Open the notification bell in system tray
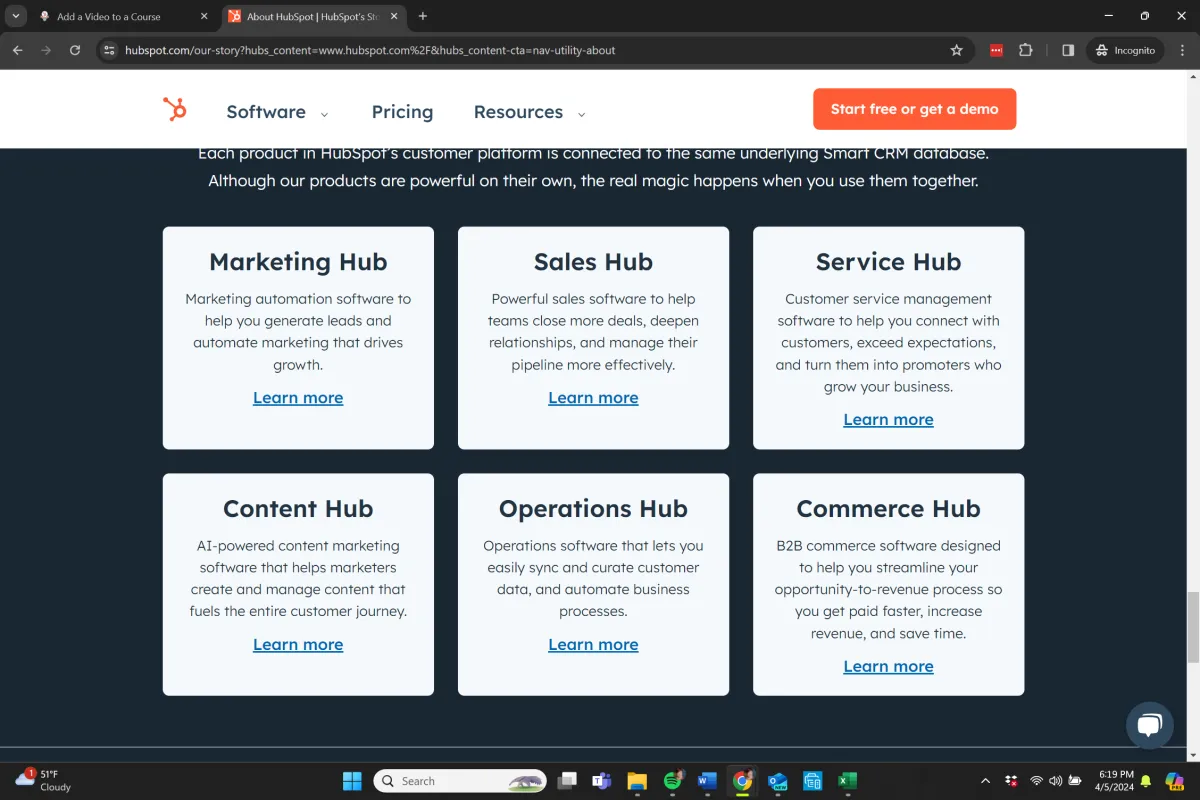This screenshot has width=1200, height=800. coord(1146,781)
